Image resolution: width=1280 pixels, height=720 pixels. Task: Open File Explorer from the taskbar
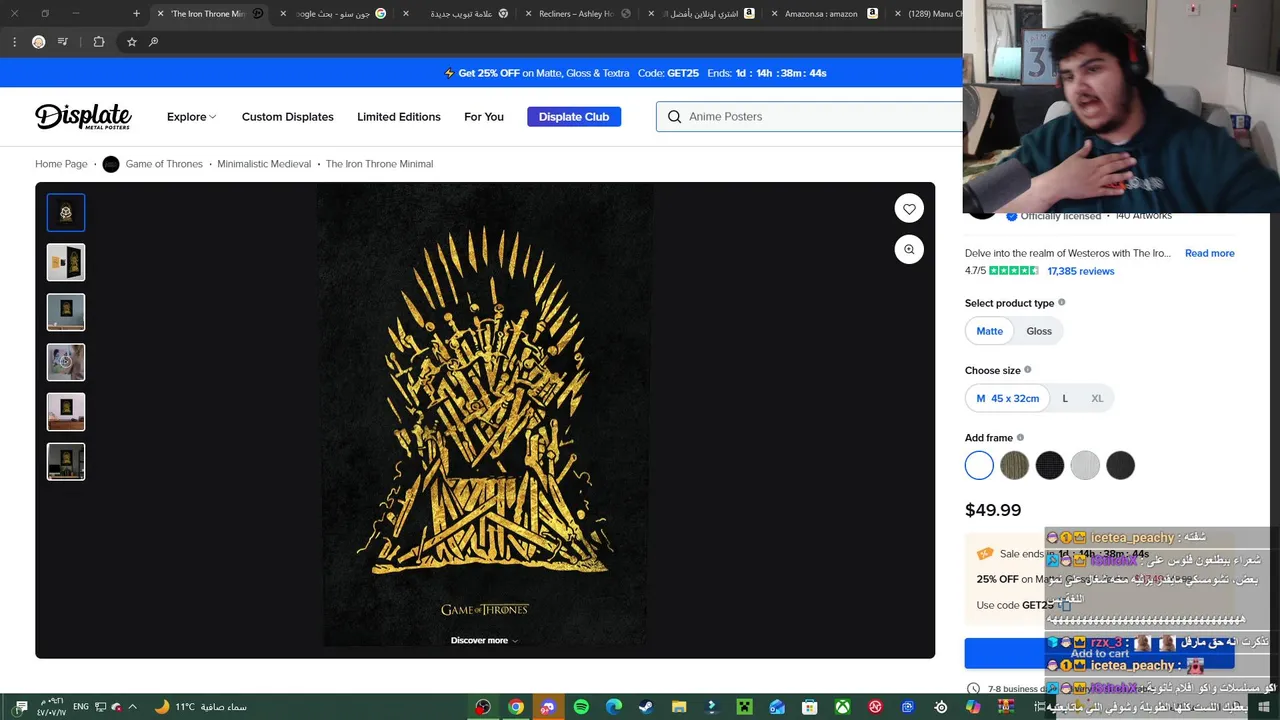click(679, 707)
